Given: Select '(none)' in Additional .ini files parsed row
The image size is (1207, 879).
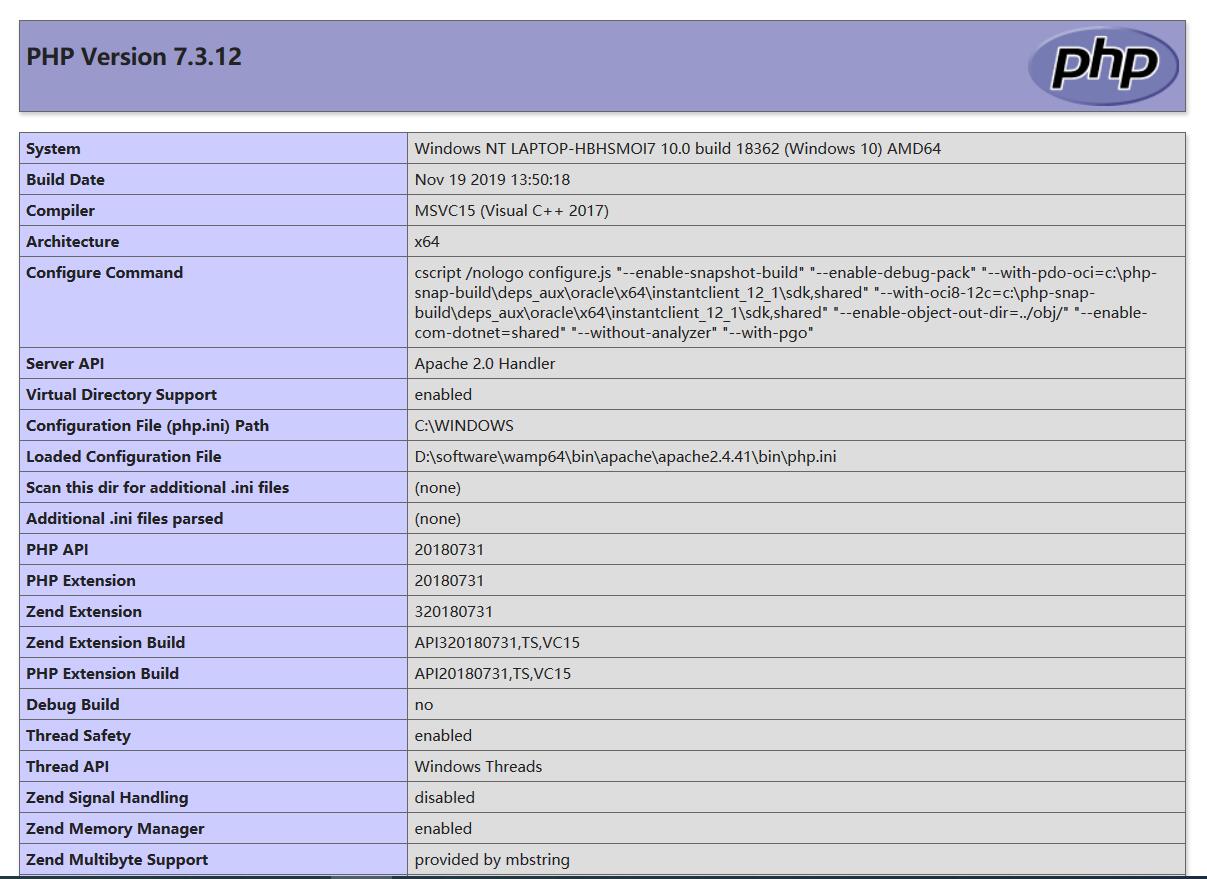Looking at the screenshot, I should [x=438, y=519].
